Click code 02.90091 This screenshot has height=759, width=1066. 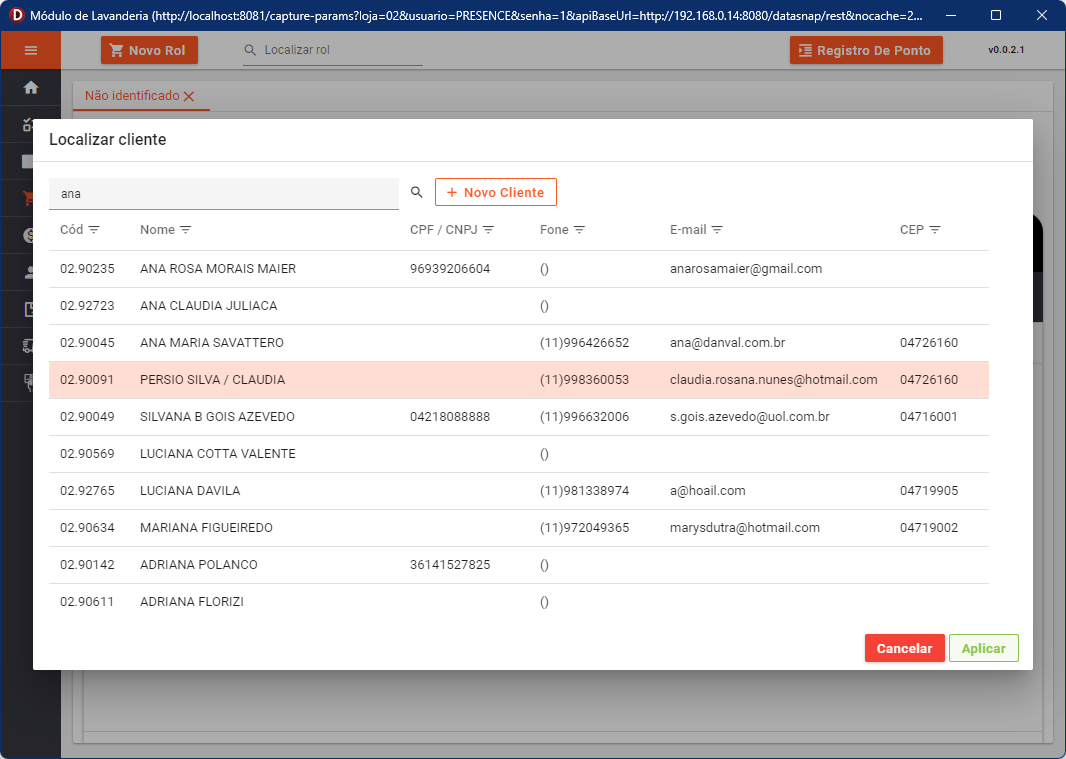(87, 380)
